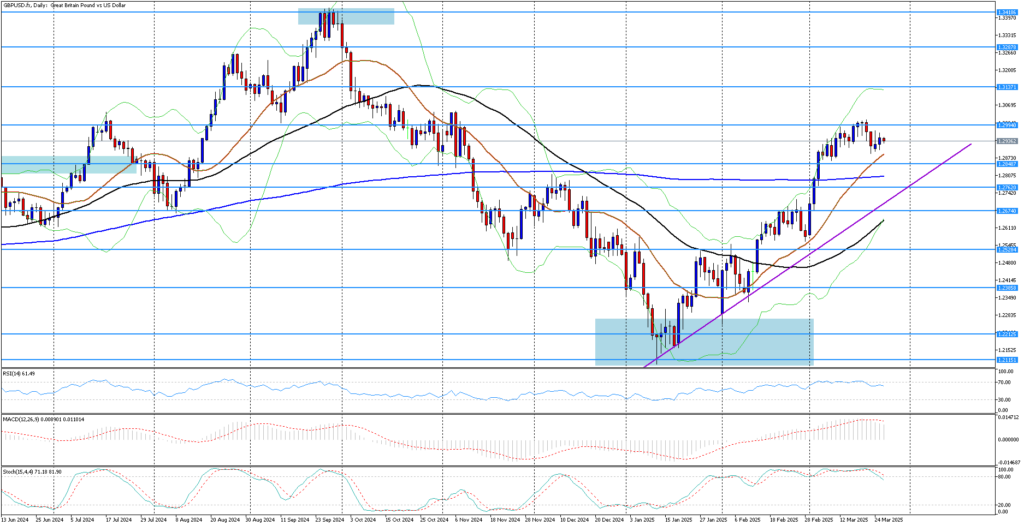The image size is (1024, 526).
Task: Click the 1.3287 horizontal line price label
Action: point(1007,47)
